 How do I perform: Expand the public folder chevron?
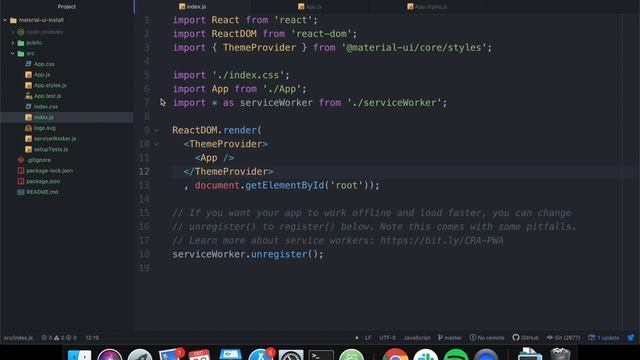pos(13,42)
